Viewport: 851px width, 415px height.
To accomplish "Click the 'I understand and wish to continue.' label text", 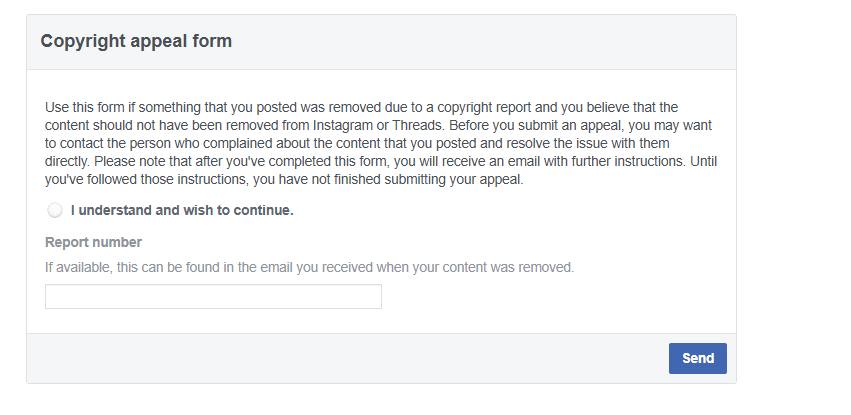I will coord(181,211).
